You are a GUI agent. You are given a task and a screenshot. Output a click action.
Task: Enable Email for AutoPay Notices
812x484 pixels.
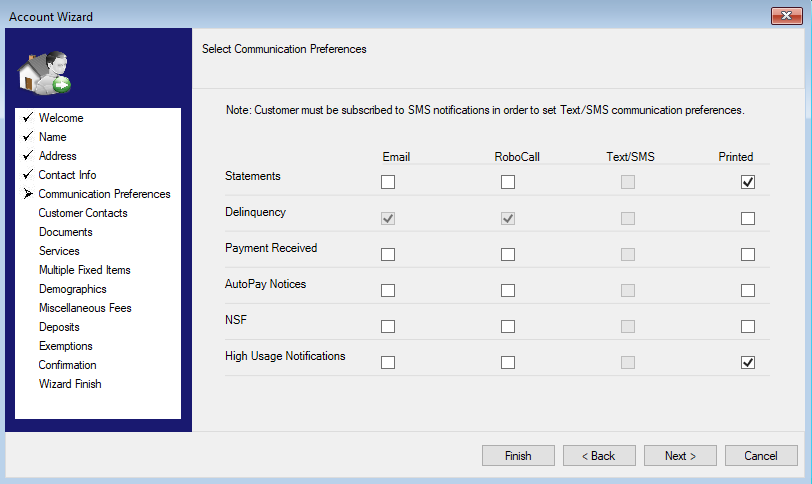388,290
